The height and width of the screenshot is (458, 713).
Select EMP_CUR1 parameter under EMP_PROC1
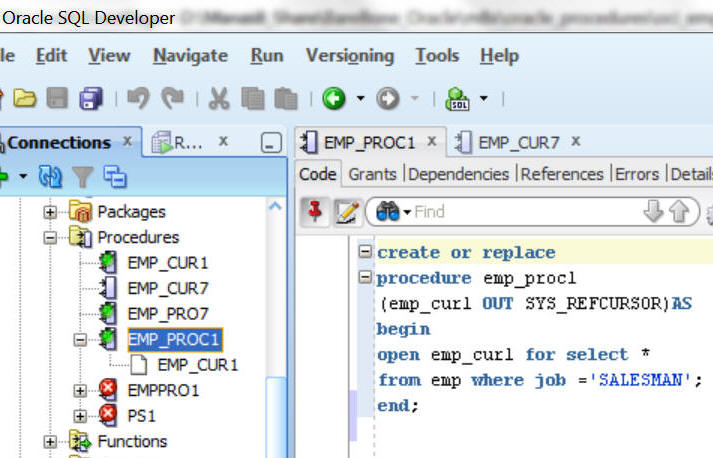[x=197, y=365]
